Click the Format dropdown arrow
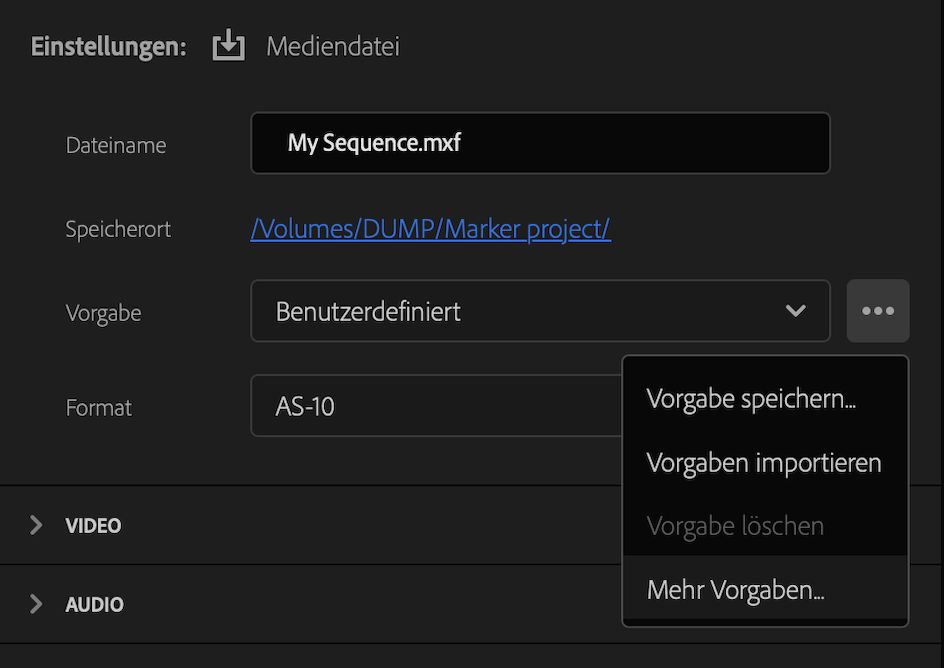Viewport: 944px width, 668px height. pos(600,406)
